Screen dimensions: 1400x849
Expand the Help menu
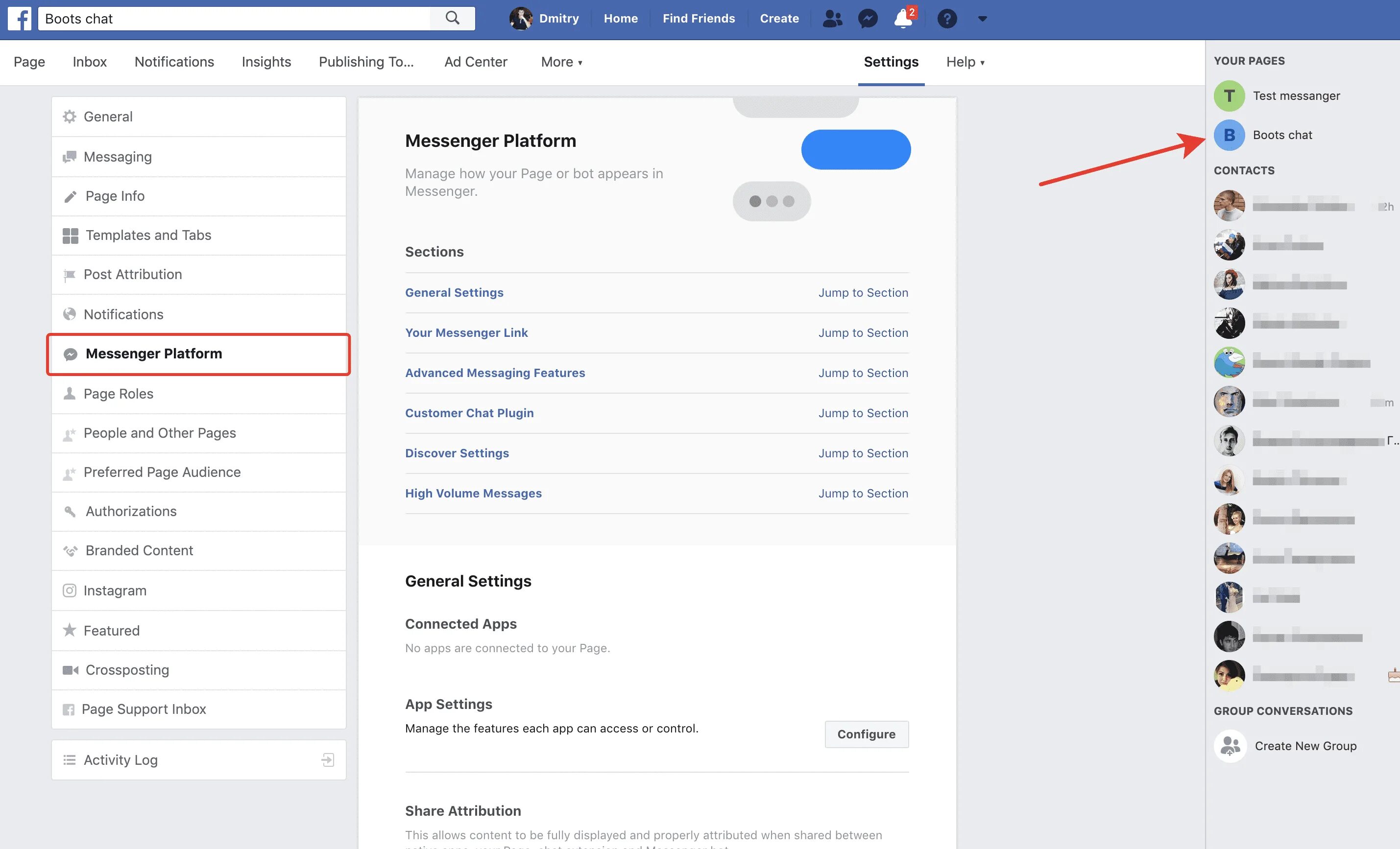coord(966,62)
